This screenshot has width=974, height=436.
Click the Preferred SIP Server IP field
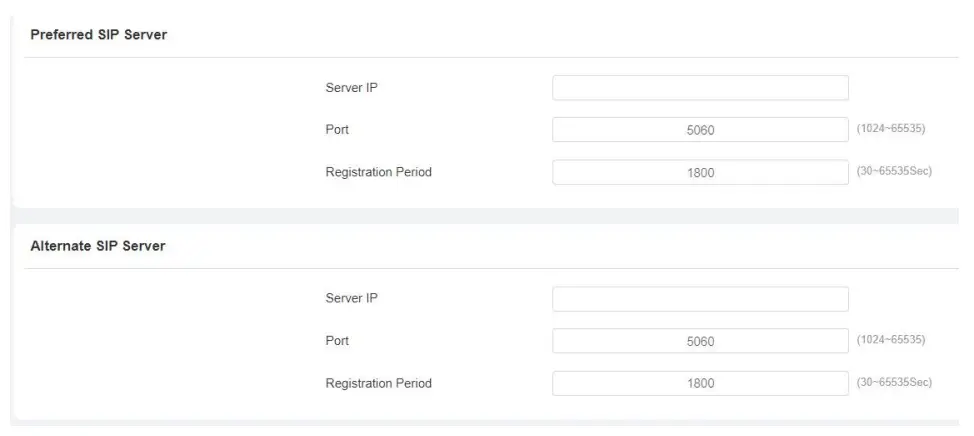tap(700, 88)
